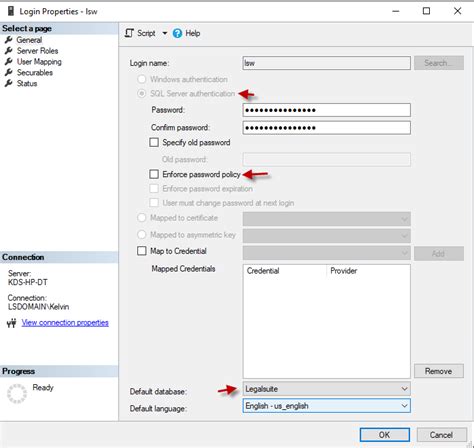Open View connection properties link

65,323
